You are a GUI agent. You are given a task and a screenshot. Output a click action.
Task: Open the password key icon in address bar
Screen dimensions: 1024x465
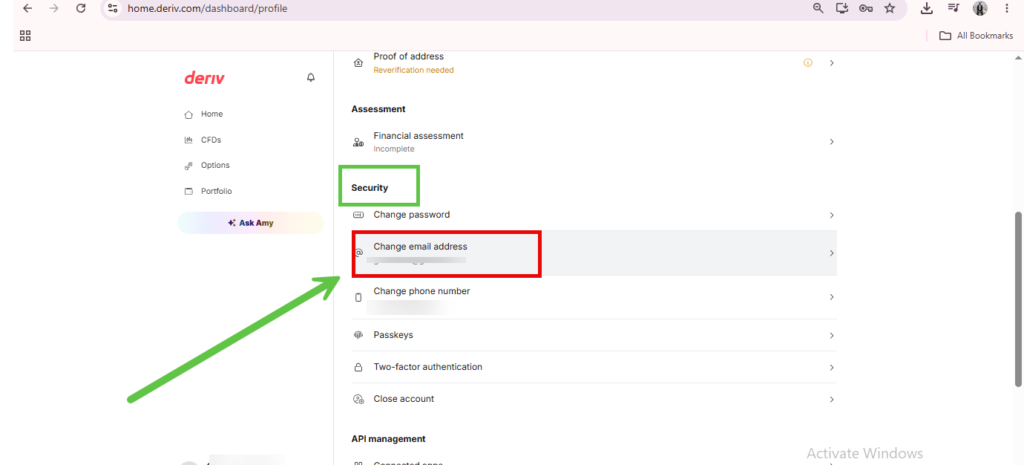tap(866, 8)
